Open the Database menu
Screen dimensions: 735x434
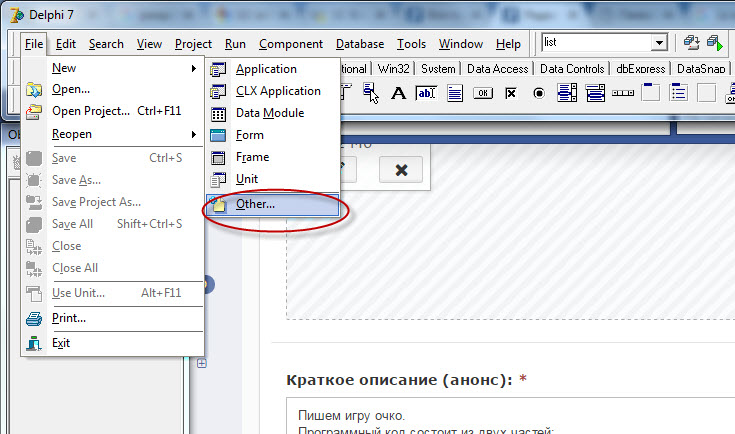point(360,44)
